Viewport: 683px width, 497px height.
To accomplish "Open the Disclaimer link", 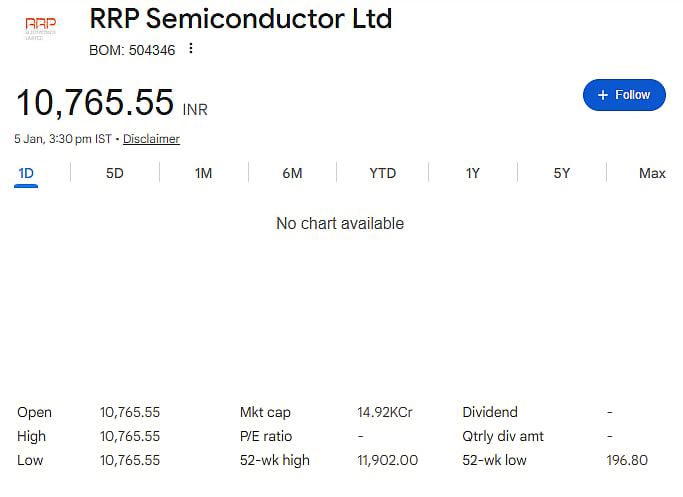I will point(151,139).
